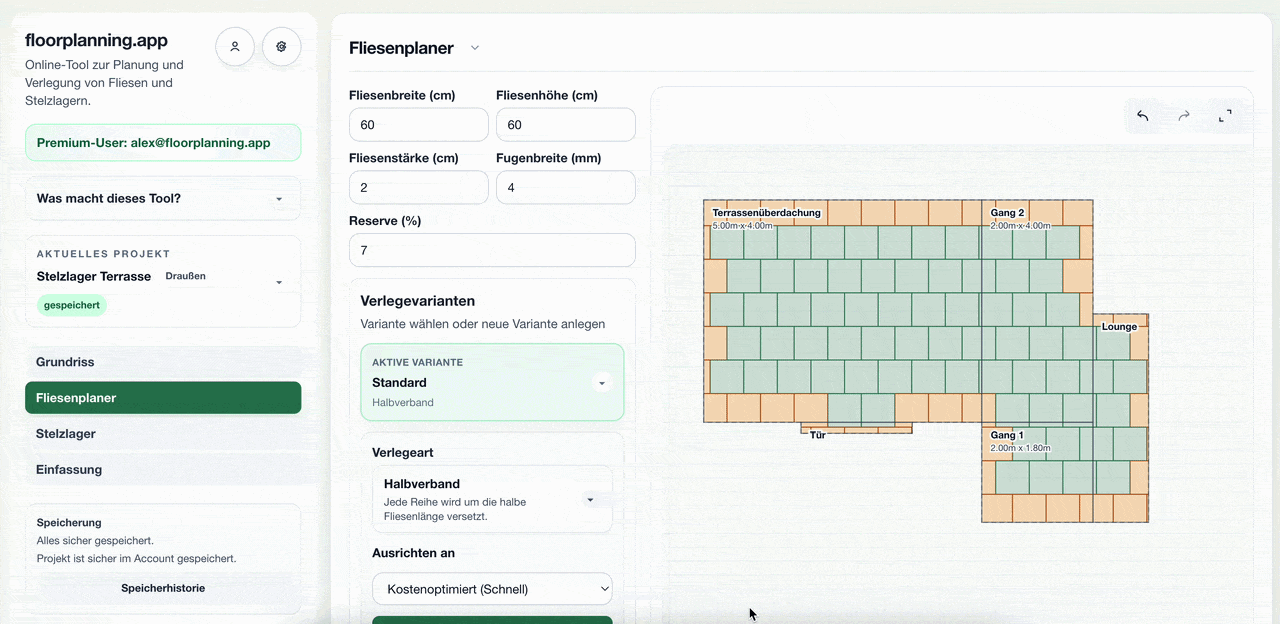Open the Speicherhistorie button
The width and height of the screenshot is (1280, 624).
pyautogui.click(x=163, y=588)
